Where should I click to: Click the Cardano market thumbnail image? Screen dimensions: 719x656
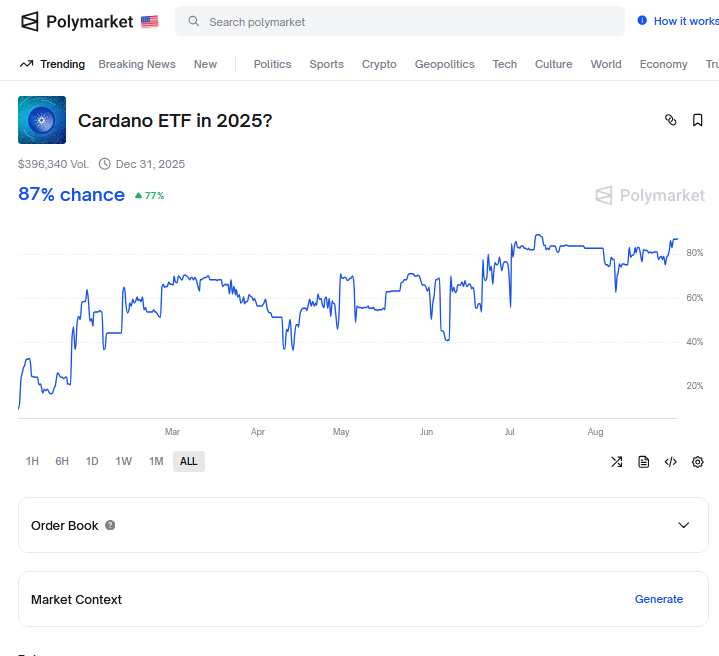(x=42, y=120)
